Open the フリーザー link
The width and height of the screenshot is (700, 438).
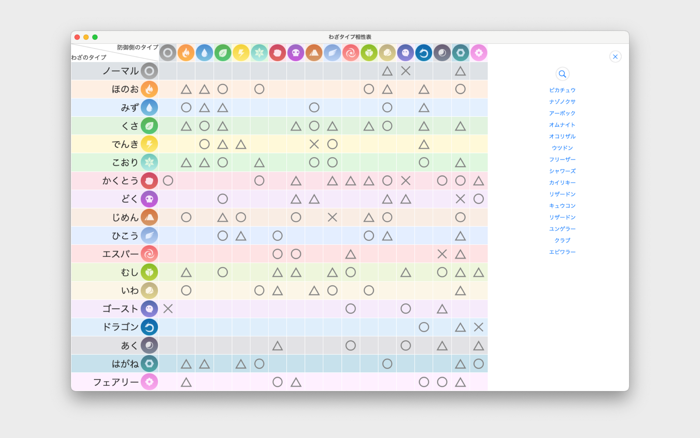562,160
